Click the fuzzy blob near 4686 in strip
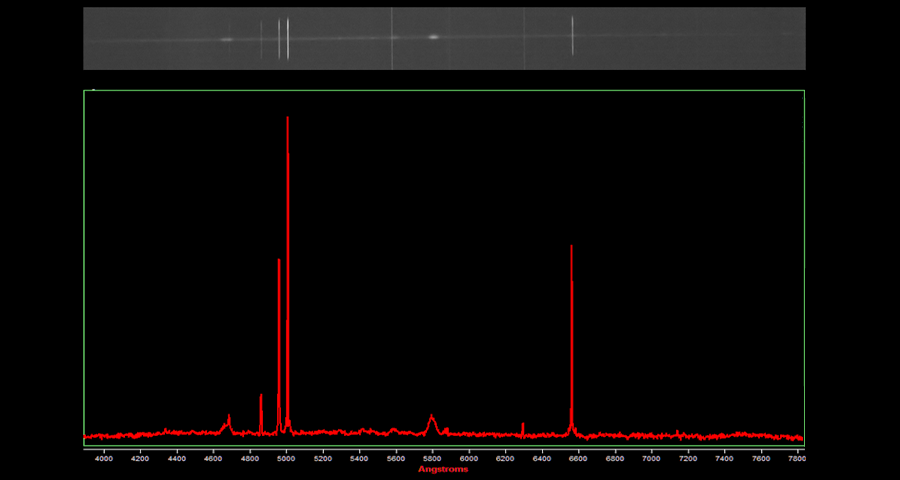The height and width of the screenshot is (480, 900). tap(227, 40)
